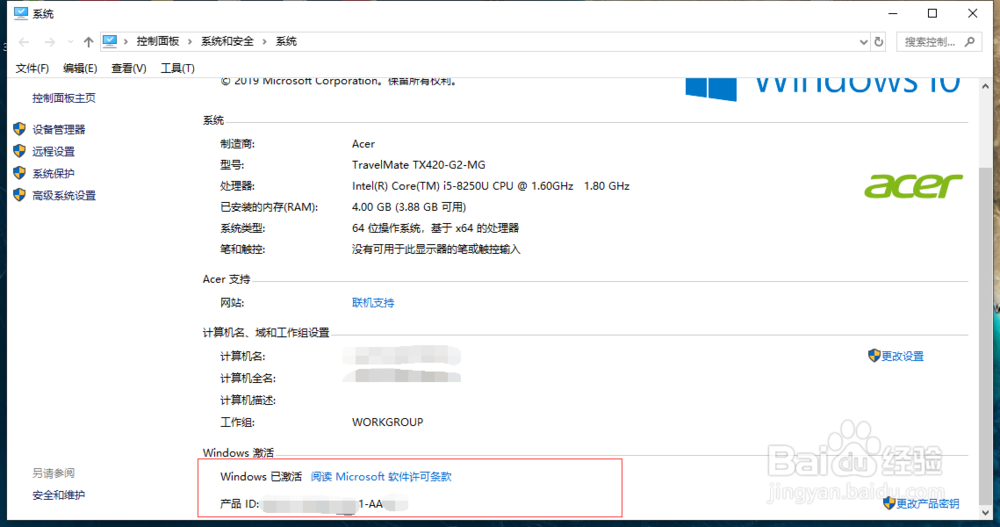Click the 64 位操作系统 system type text
Viewport: 1000px width, 527px height.
click(x=435, y=228)
